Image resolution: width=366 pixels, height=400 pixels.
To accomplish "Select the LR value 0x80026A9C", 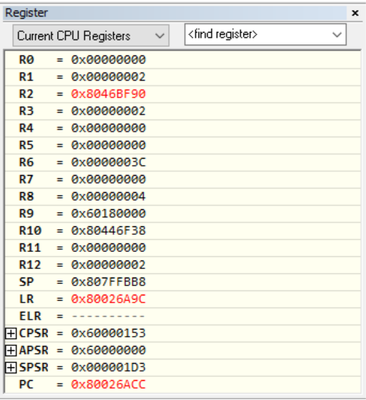I will tap(108, 299).
